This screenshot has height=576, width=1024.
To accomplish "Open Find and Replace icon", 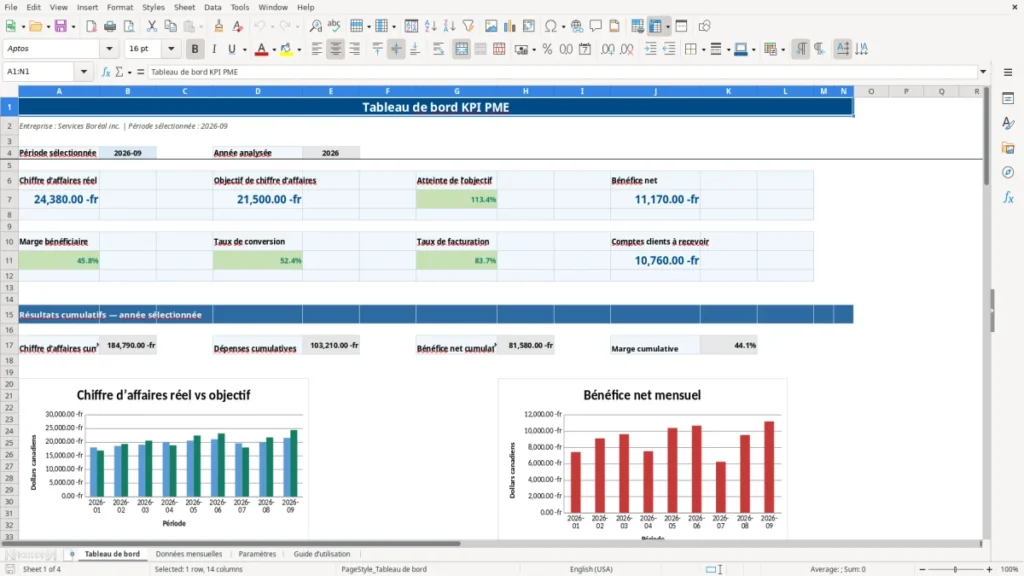I will pyautogui.click(x=315, y=26).
